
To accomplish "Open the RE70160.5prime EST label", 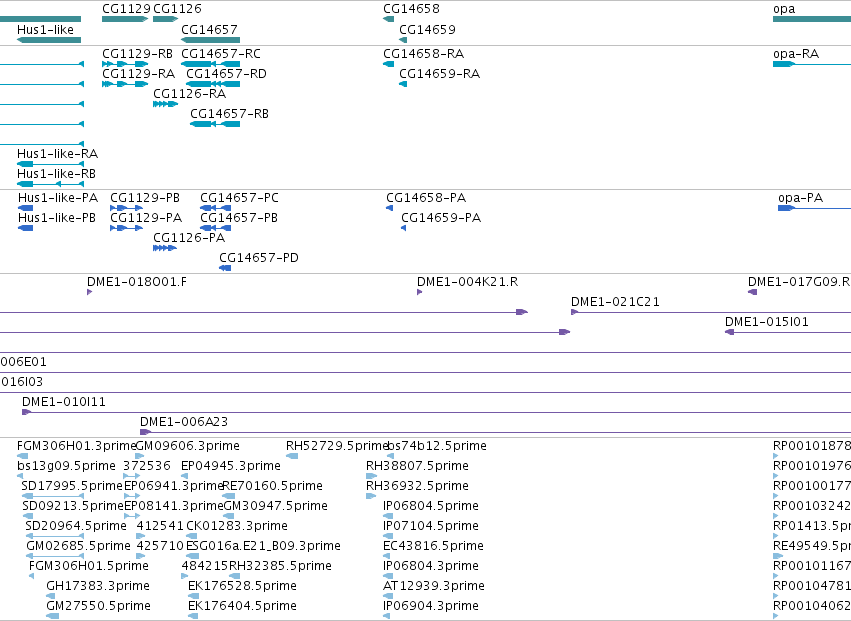I will tap(272, 486).
